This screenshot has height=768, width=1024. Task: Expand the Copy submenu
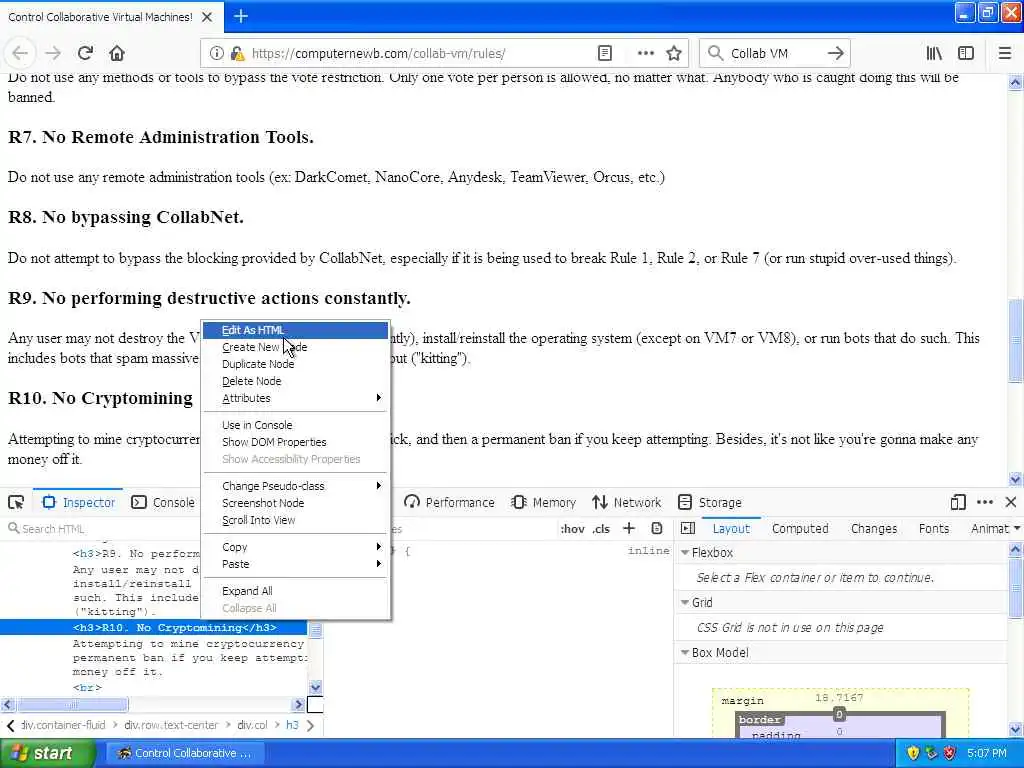pos(295,547)
